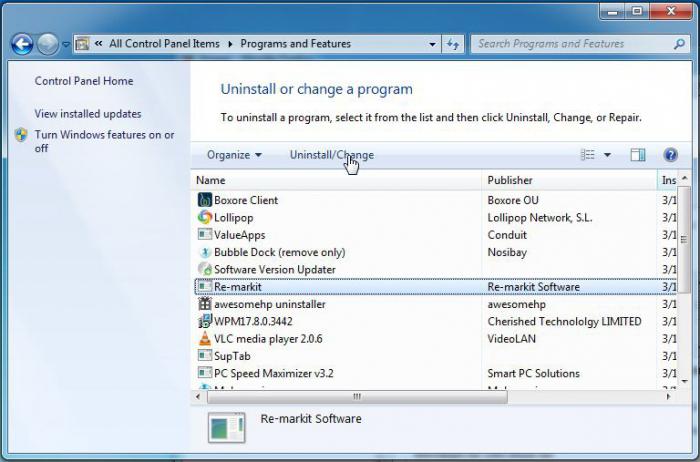Viewport: 700px width, 462px height.
Task: Open the recent pages dropdown arrow
Action: [66, 44]
